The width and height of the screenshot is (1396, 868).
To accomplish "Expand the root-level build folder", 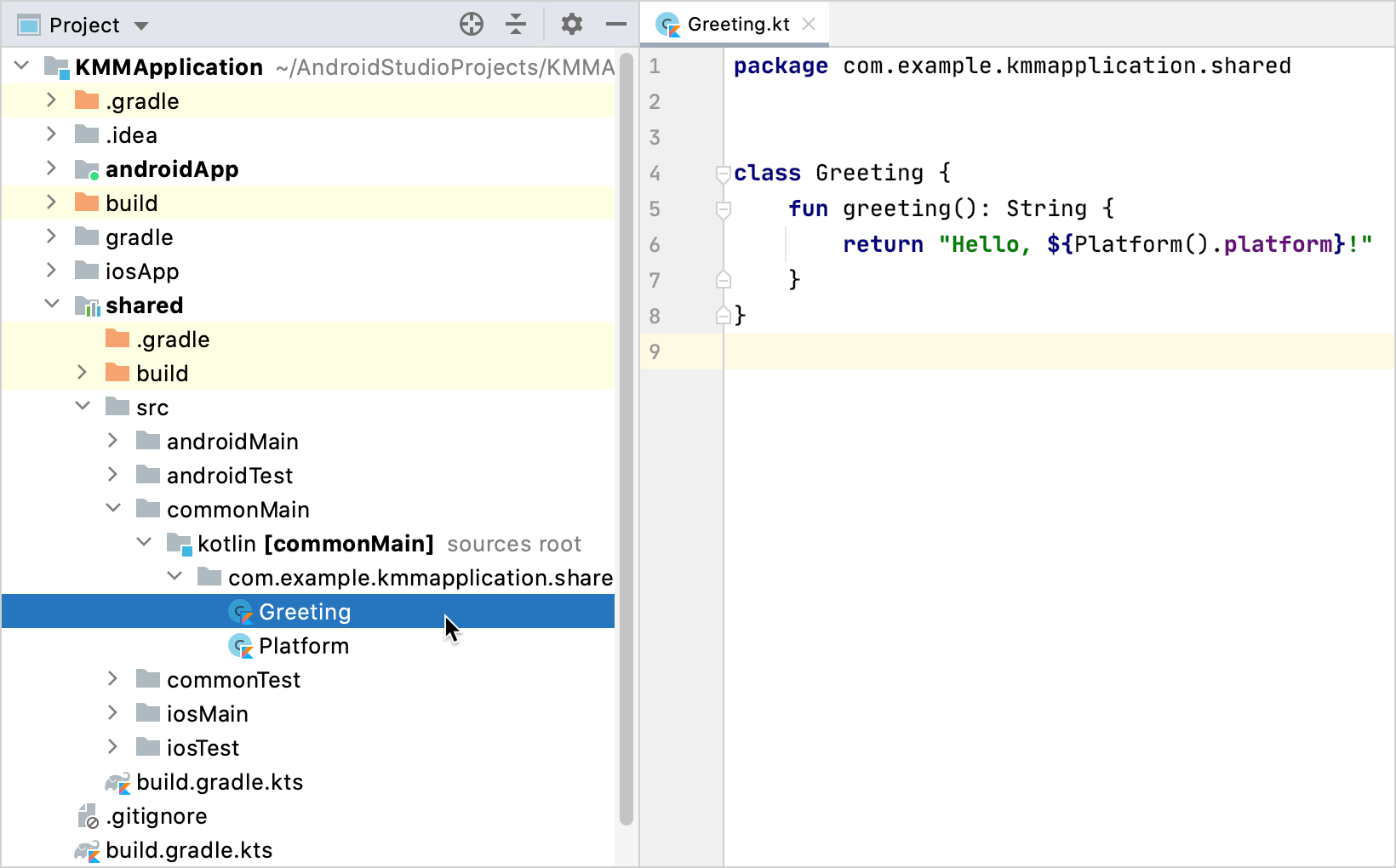I will [51, 203].
